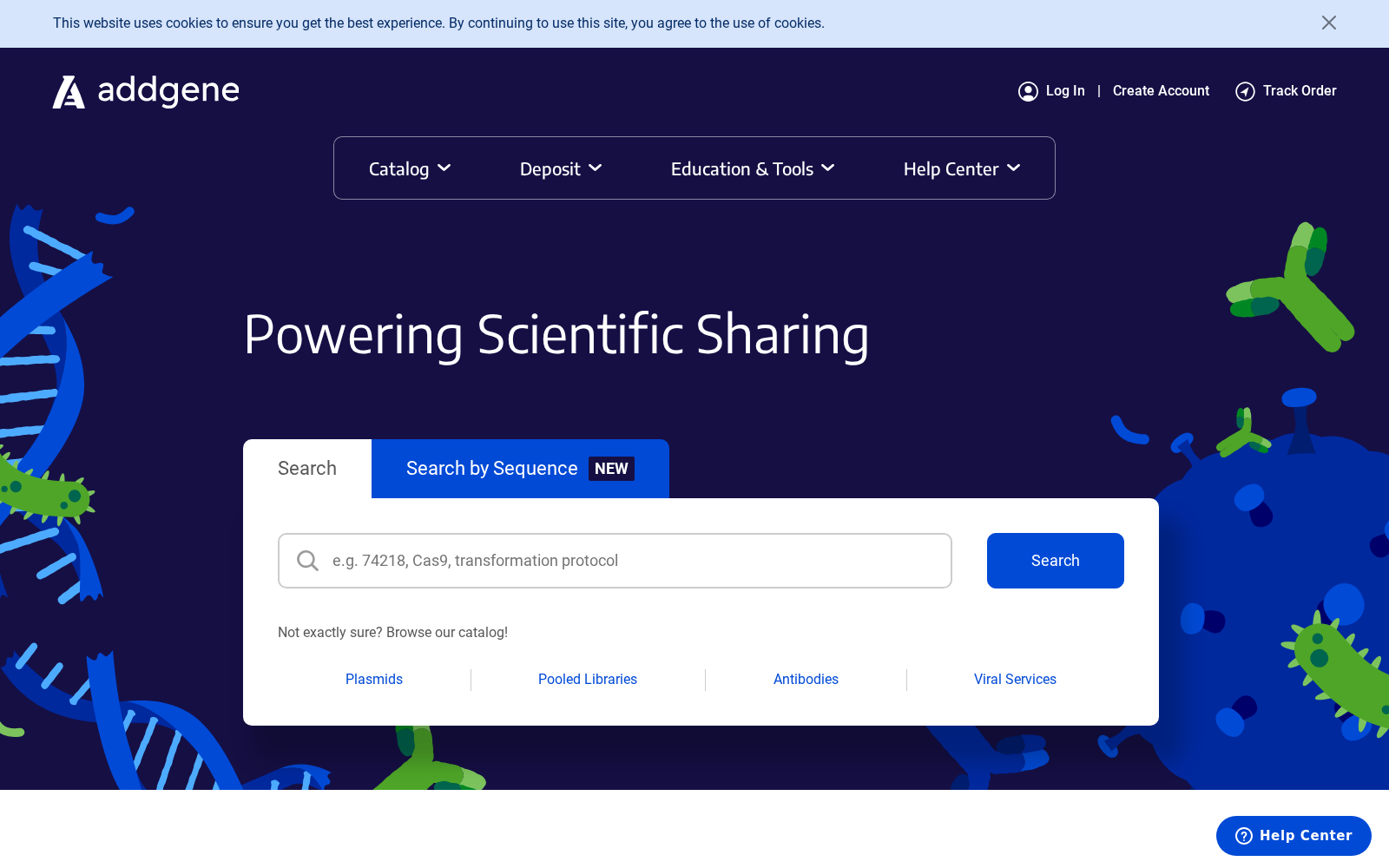Expand the Deposit dropdown chevron
Screen dimensions: 1389x868
pyautogui.click(x=596, y=168)
